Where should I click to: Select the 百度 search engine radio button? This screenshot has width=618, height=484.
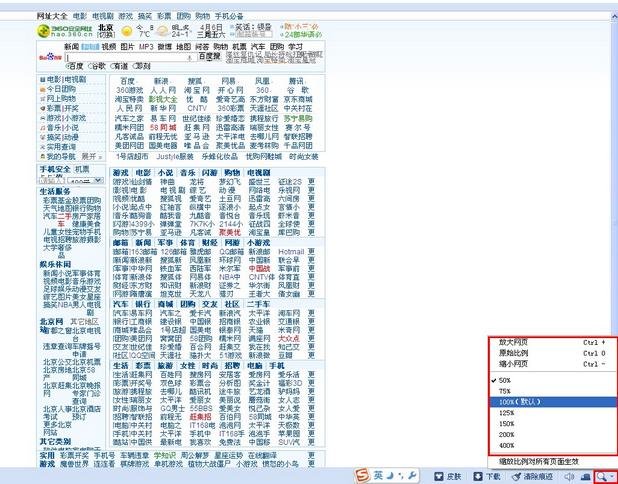(x=68, y=66)
